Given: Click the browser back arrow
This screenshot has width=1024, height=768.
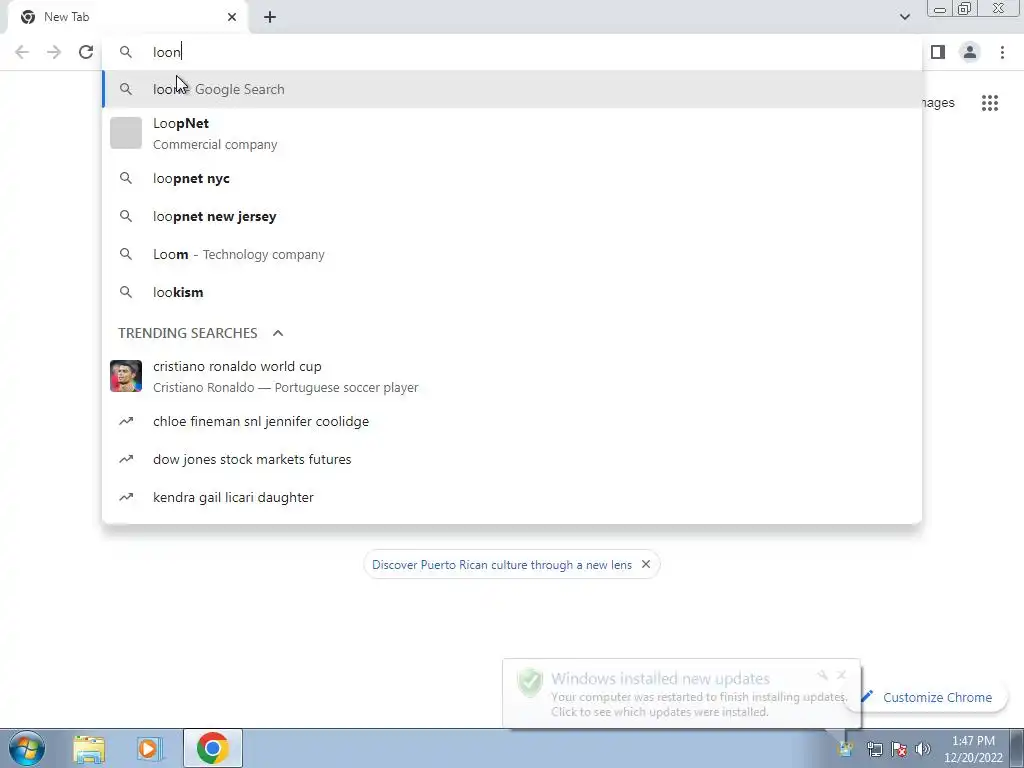Looking at the screenshot, I should click(22, 52).
